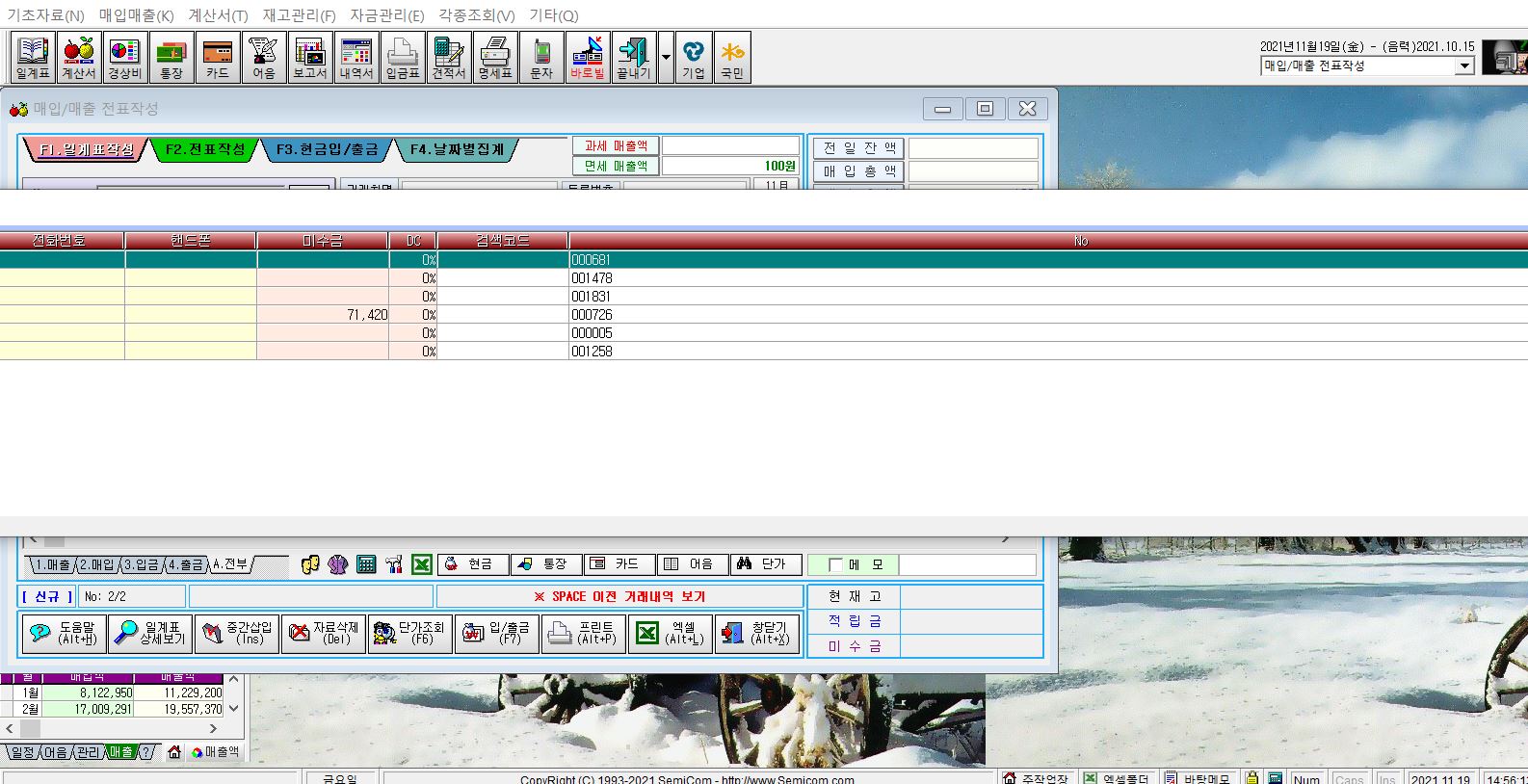Click the 미수금 value 71,420
1528x784 pixels.
click(367, 315)
